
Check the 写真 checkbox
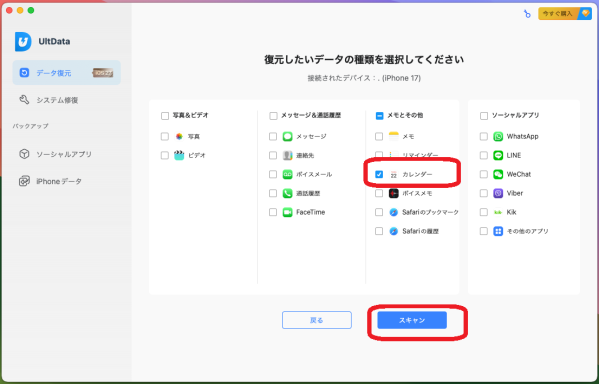[165, 136]
